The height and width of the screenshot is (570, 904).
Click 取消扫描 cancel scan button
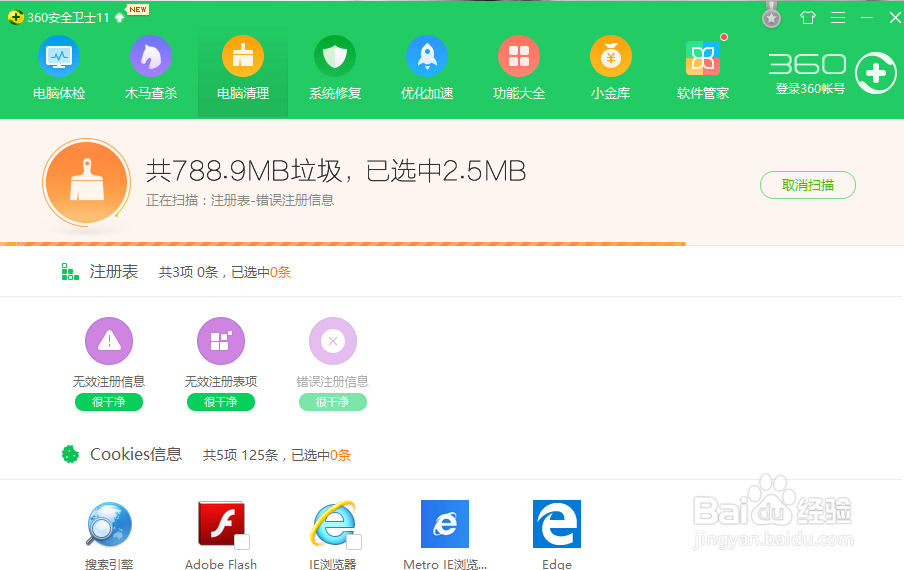[x=808, y=185]
